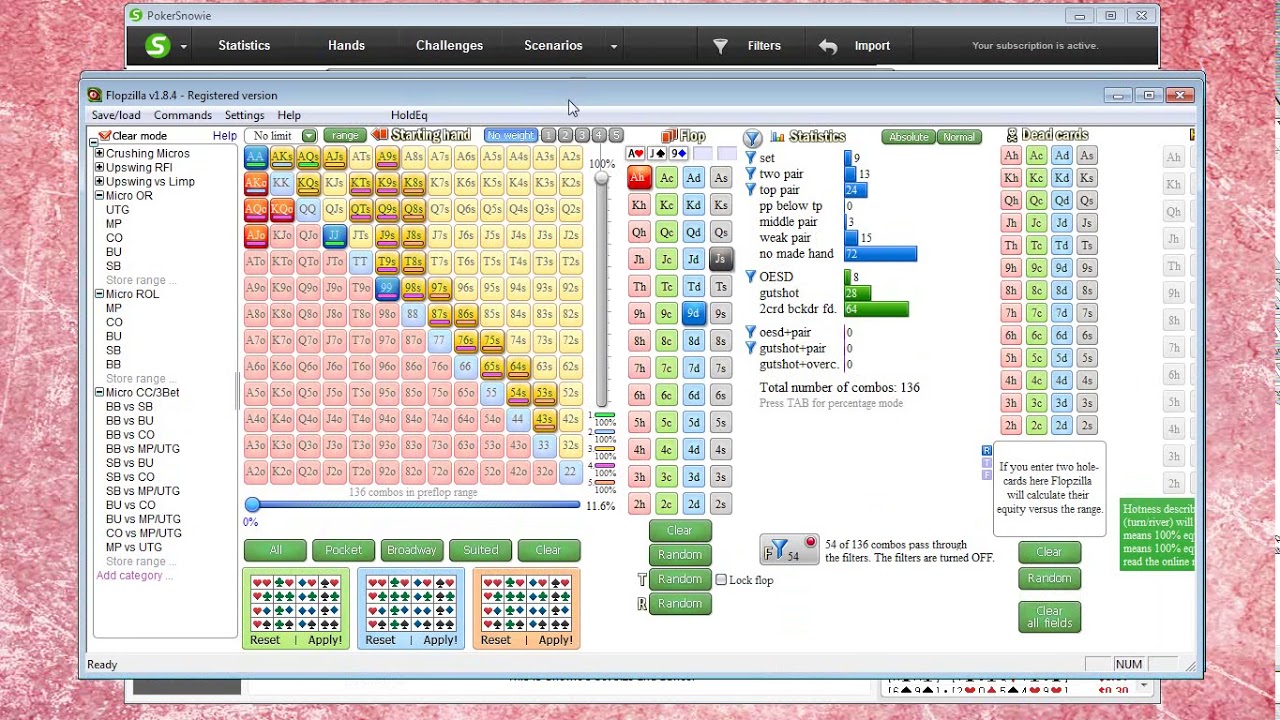Click the red Clear mode eraser icon
This screenshot has height=720, width=1280.
click(x=104, y=136)
